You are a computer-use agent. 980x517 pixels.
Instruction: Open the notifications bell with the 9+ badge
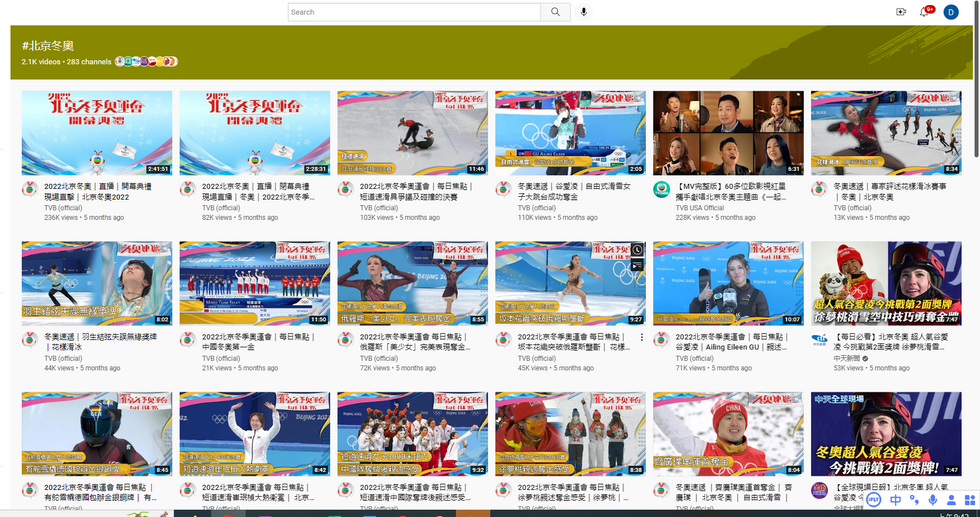pyautogui.click(x=925, y=11)
